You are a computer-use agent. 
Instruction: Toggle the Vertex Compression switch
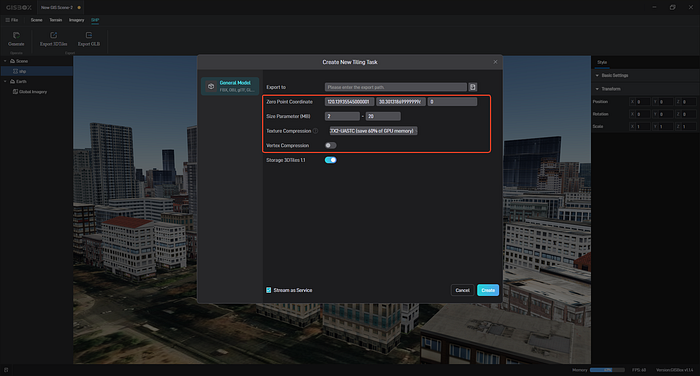pyautogui.click(x=330, y=145)
